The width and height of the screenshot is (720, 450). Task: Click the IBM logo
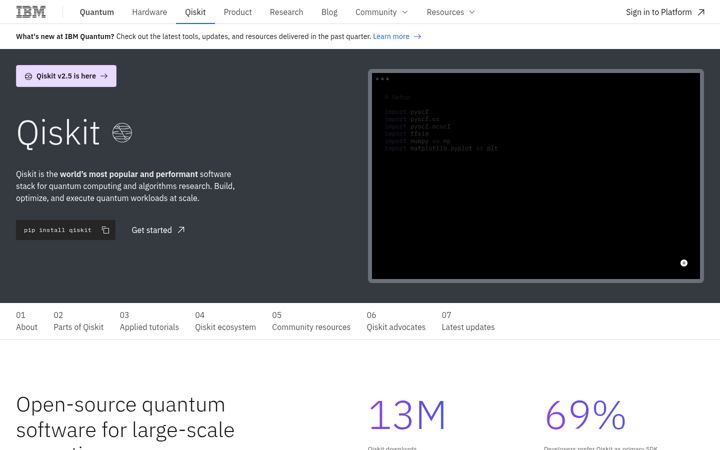tap(31, 12)
